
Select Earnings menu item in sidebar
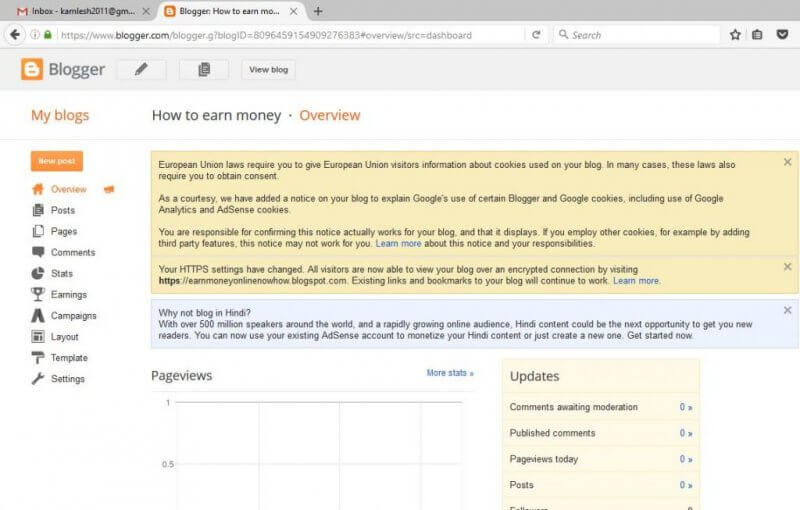[x=69, y=294]
